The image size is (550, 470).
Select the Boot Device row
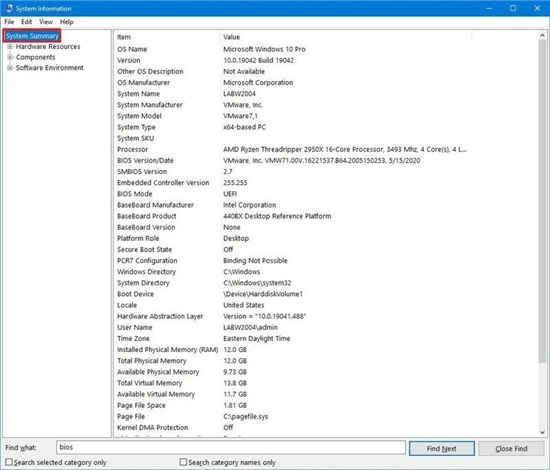(326, 294)
